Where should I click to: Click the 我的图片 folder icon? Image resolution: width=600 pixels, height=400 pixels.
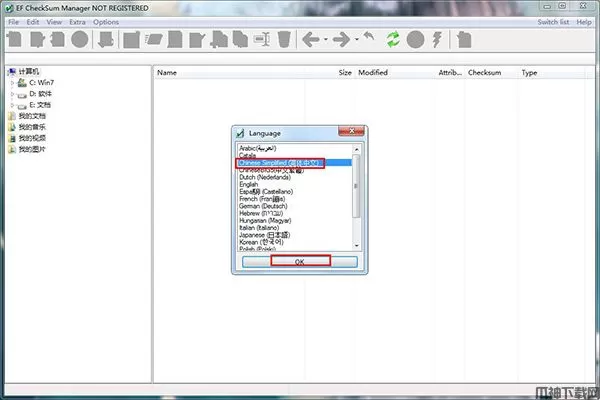[12, 149]
